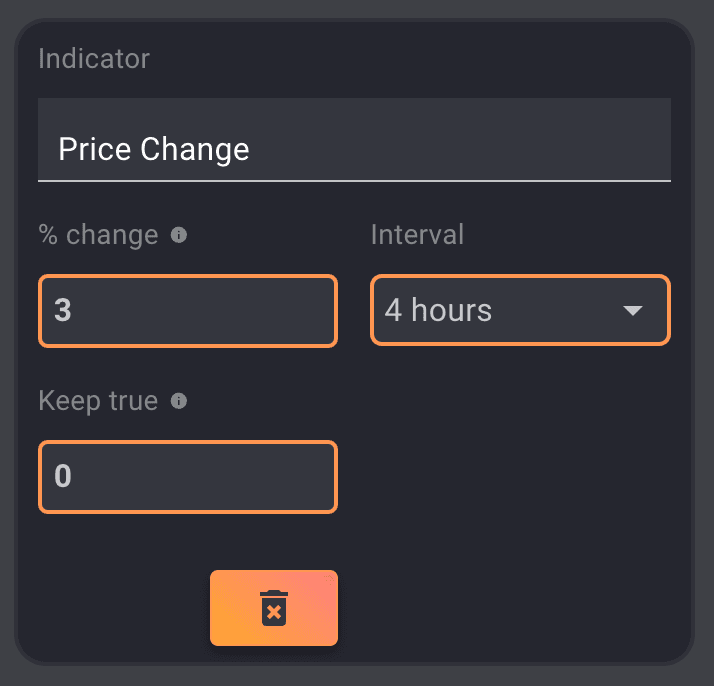Viewport: 714px width, 686px height.
Task: Focus the % change input field
Action: click(188, 311)
